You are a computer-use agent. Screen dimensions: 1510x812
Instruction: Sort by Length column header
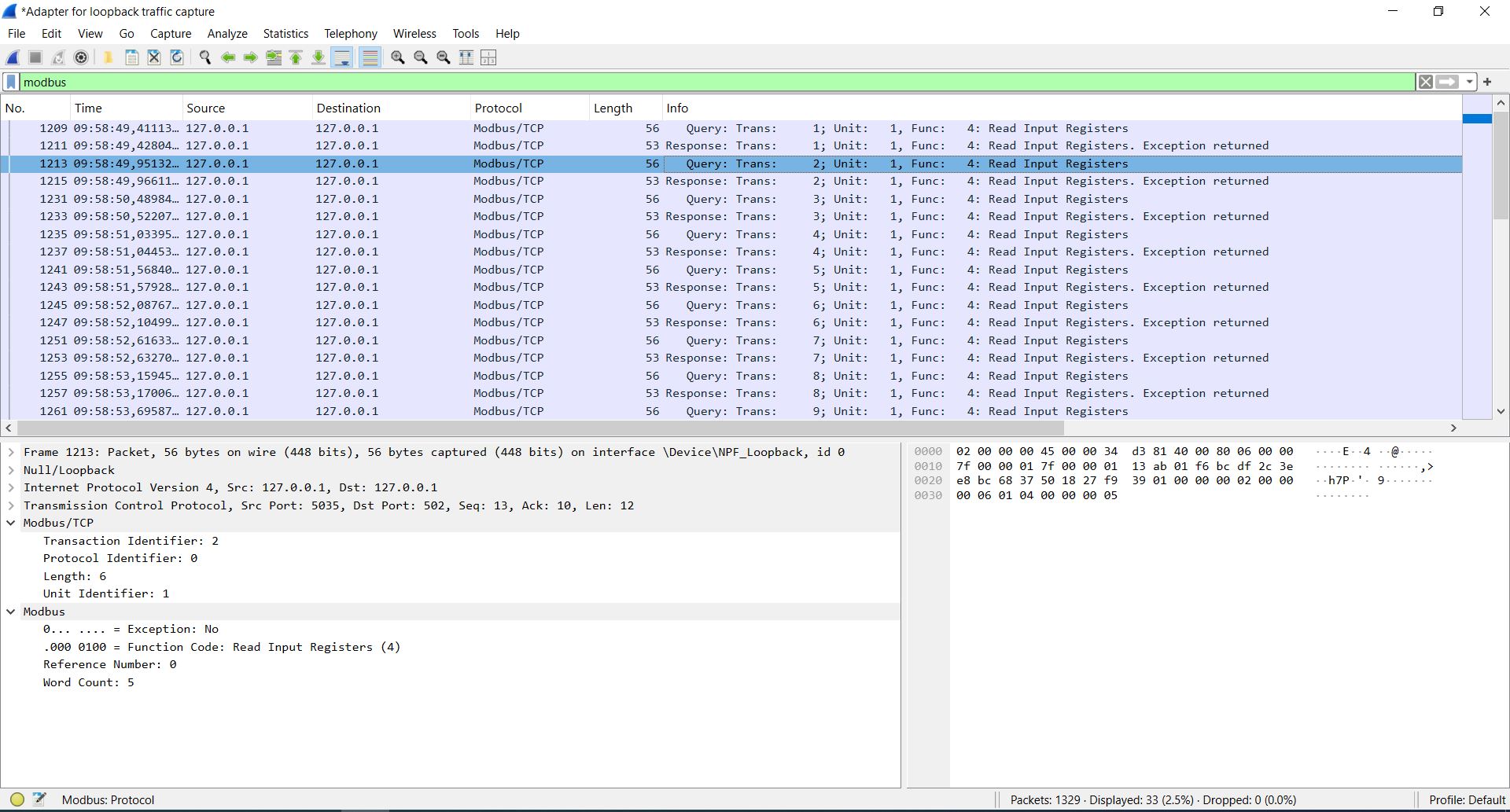(625, 108)
